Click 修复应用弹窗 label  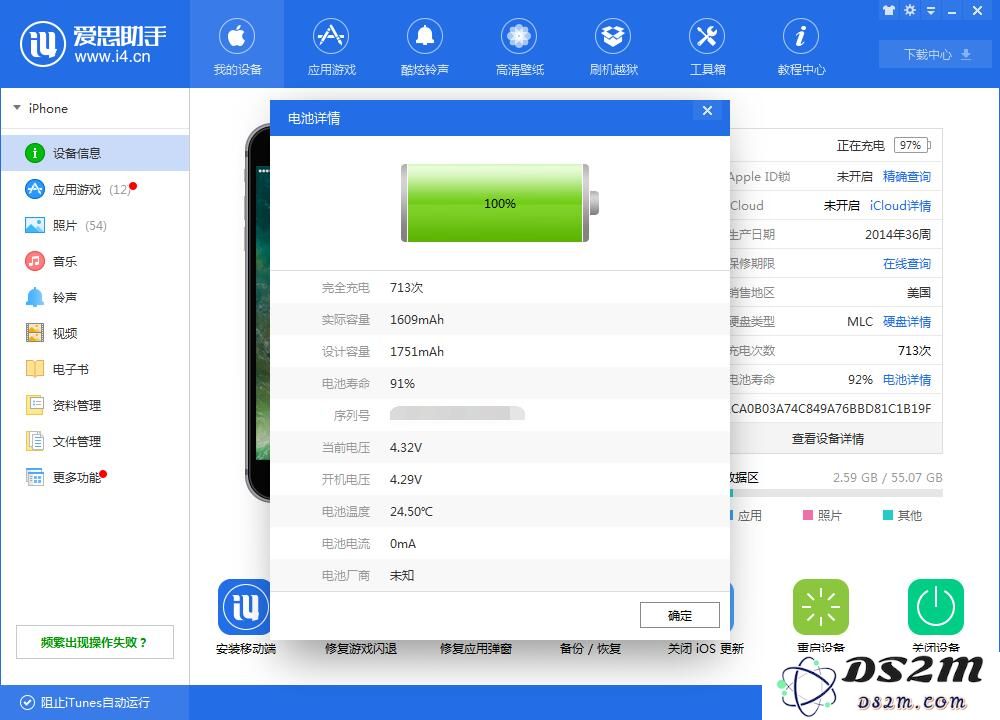[x=476, y=649]
